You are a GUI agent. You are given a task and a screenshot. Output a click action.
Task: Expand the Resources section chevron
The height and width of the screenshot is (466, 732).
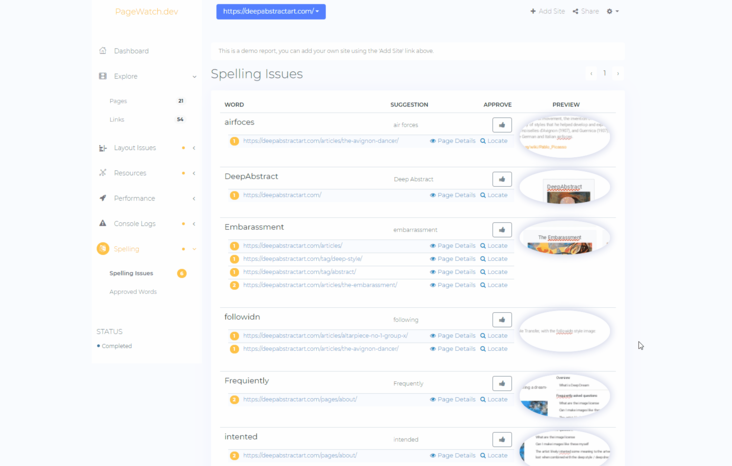pos(194,173)
